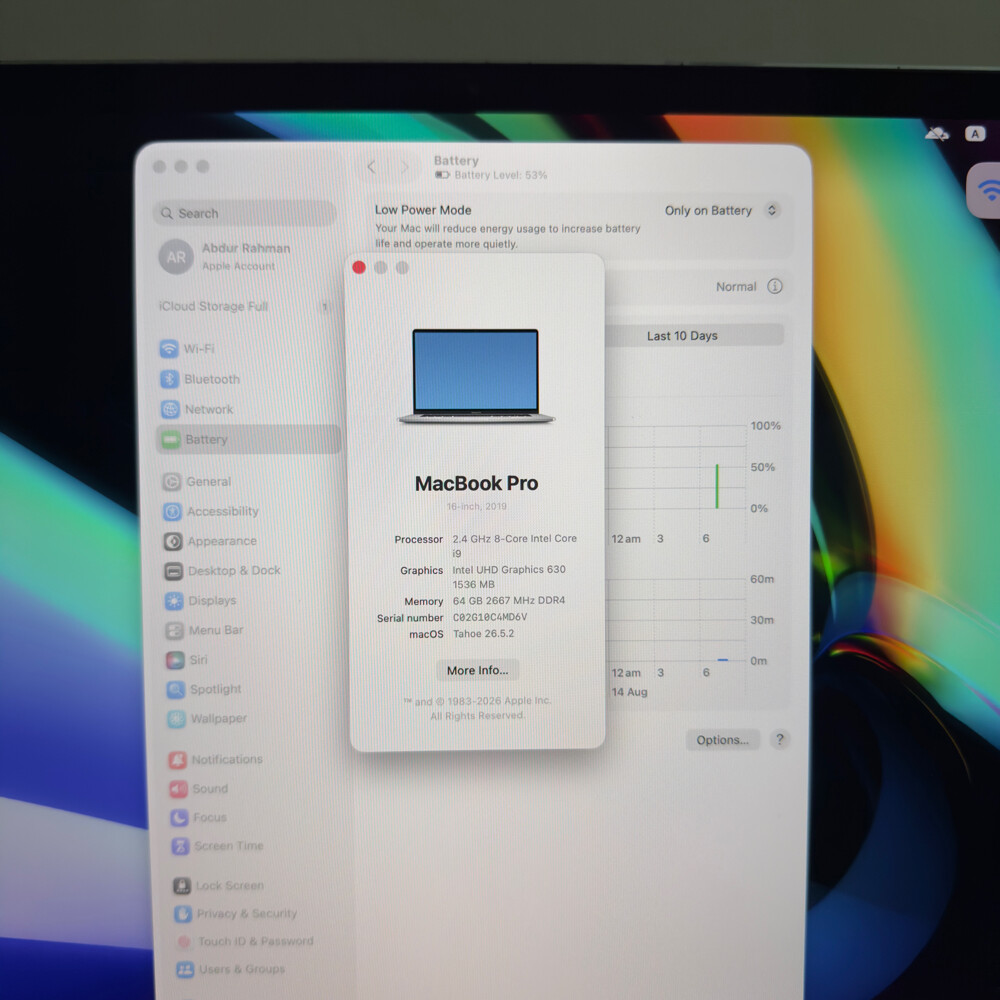Go back with the left chevron

click(x=372, y=167)
